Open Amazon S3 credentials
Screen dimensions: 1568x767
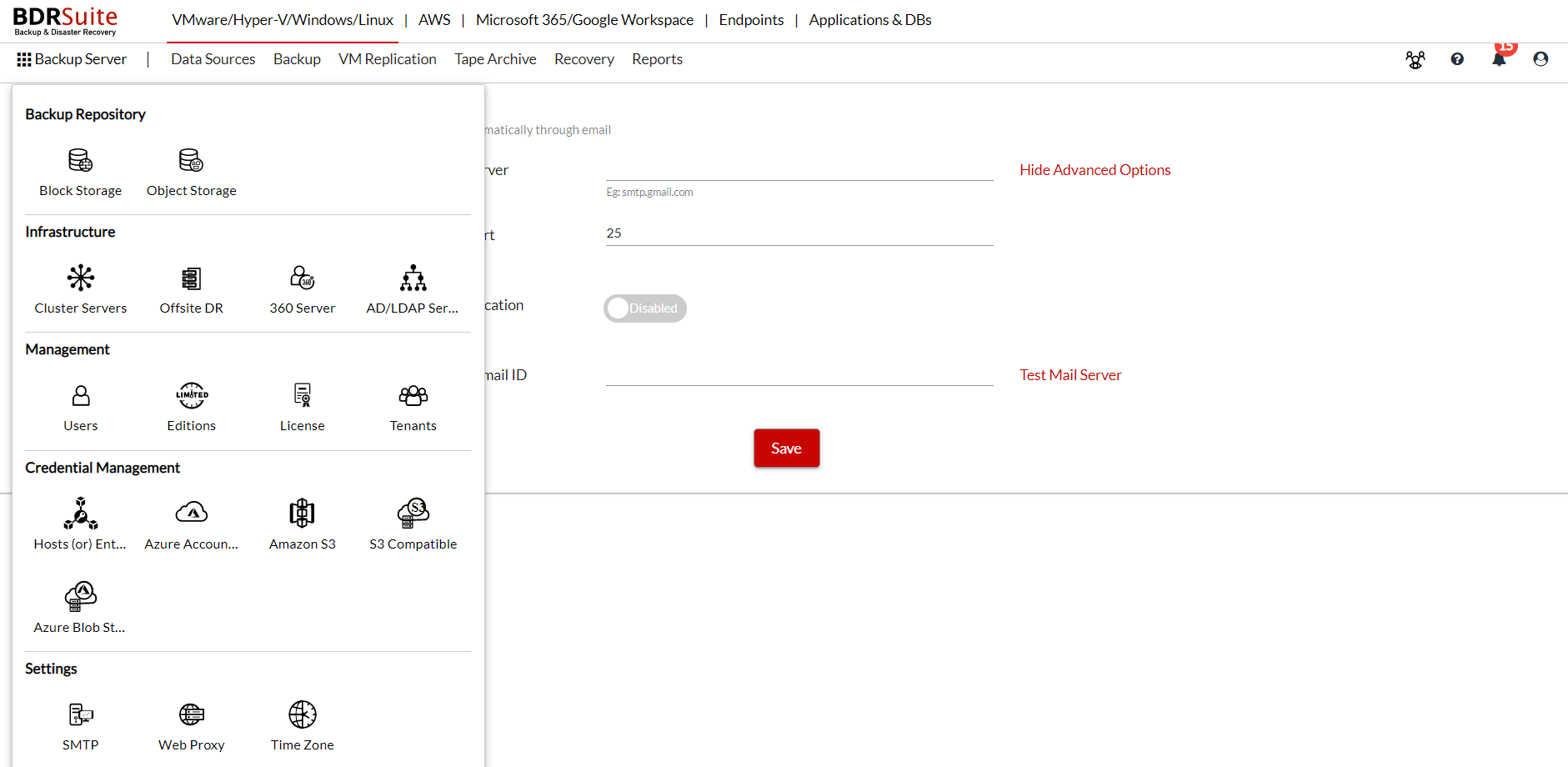pos(303,525)
